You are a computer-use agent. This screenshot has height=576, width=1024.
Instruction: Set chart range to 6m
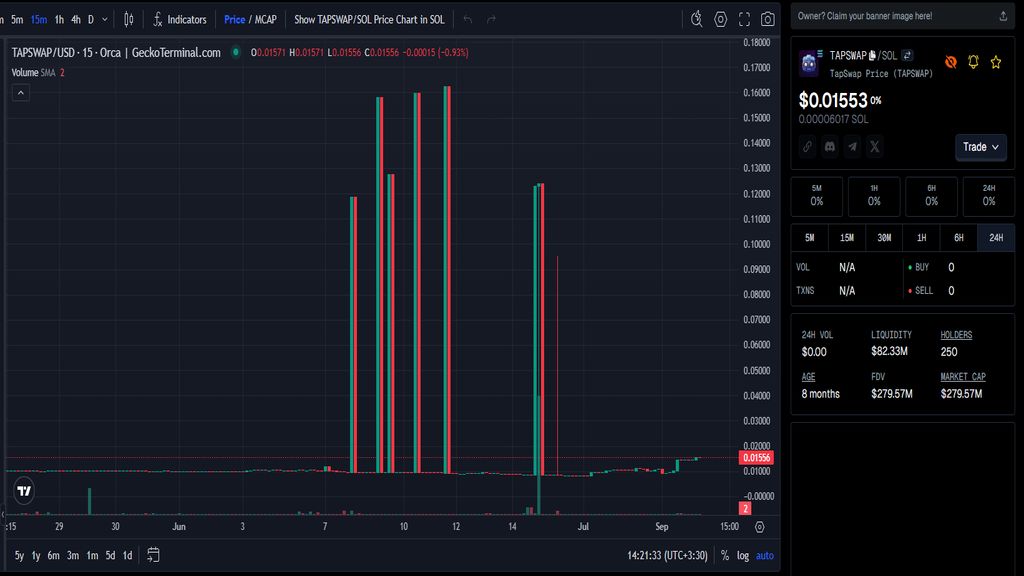pyautogui.click(x=54, y=556)
